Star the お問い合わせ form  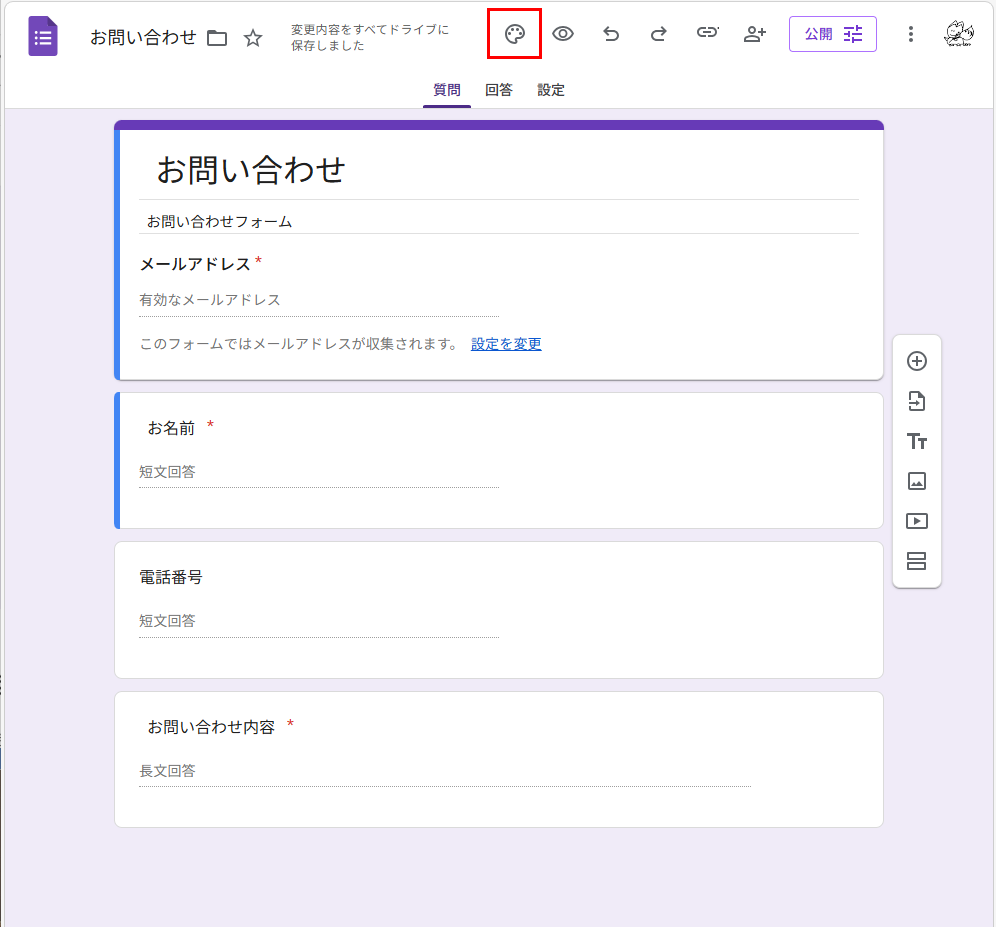253,38
